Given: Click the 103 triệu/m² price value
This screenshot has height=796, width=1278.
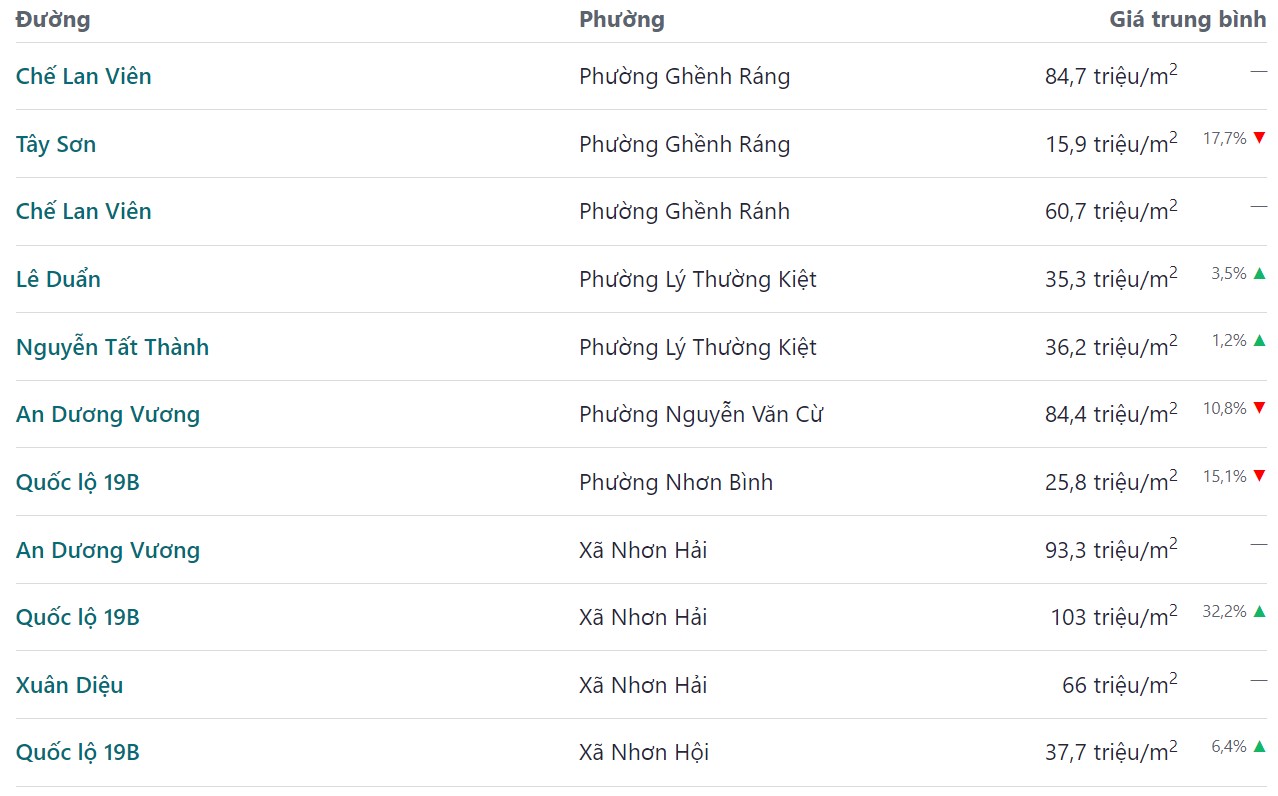Looking at the screenshot, I should (x=1114, y=616).
